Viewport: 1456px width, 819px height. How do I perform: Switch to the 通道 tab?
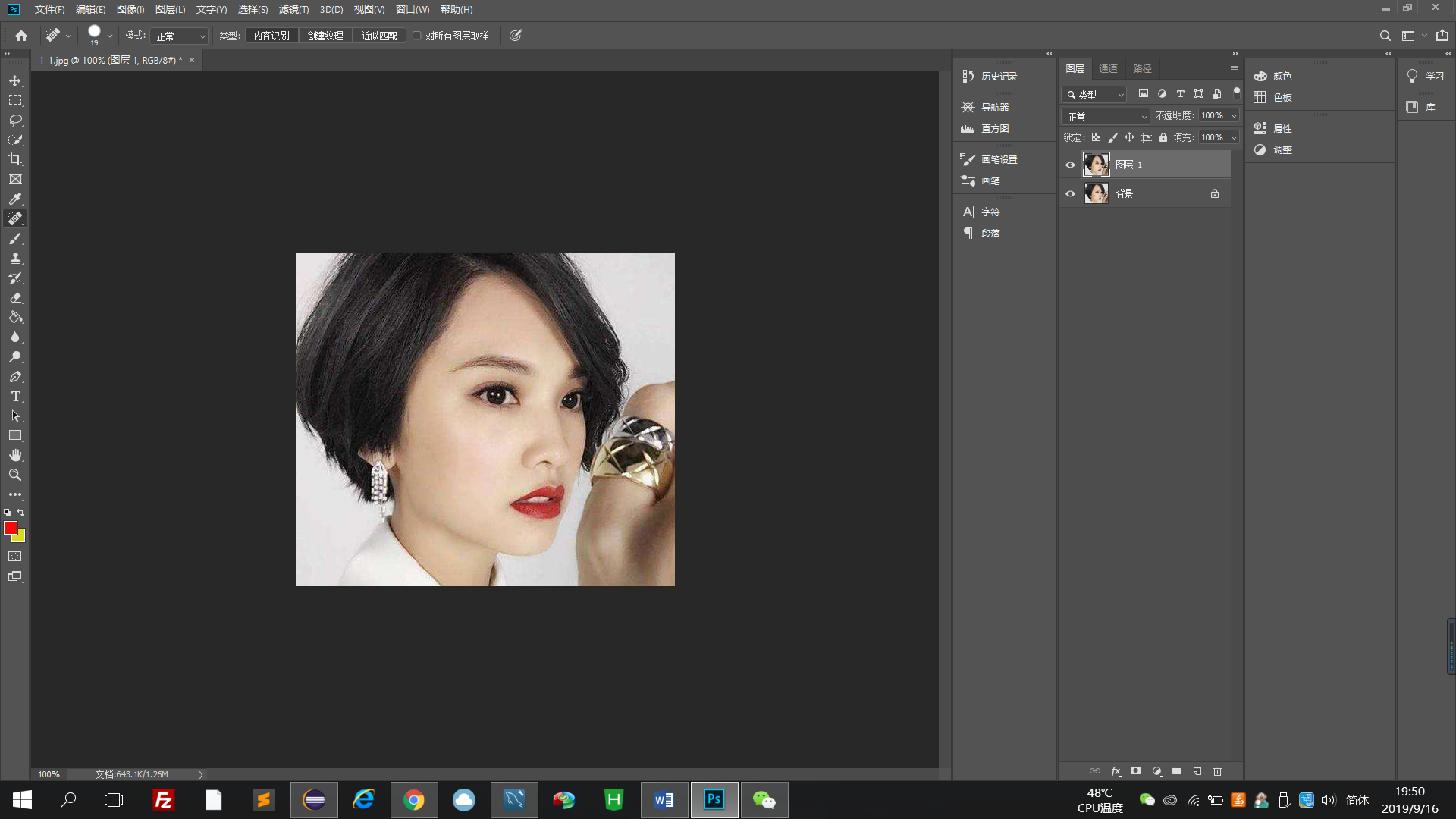[1108, 68]
